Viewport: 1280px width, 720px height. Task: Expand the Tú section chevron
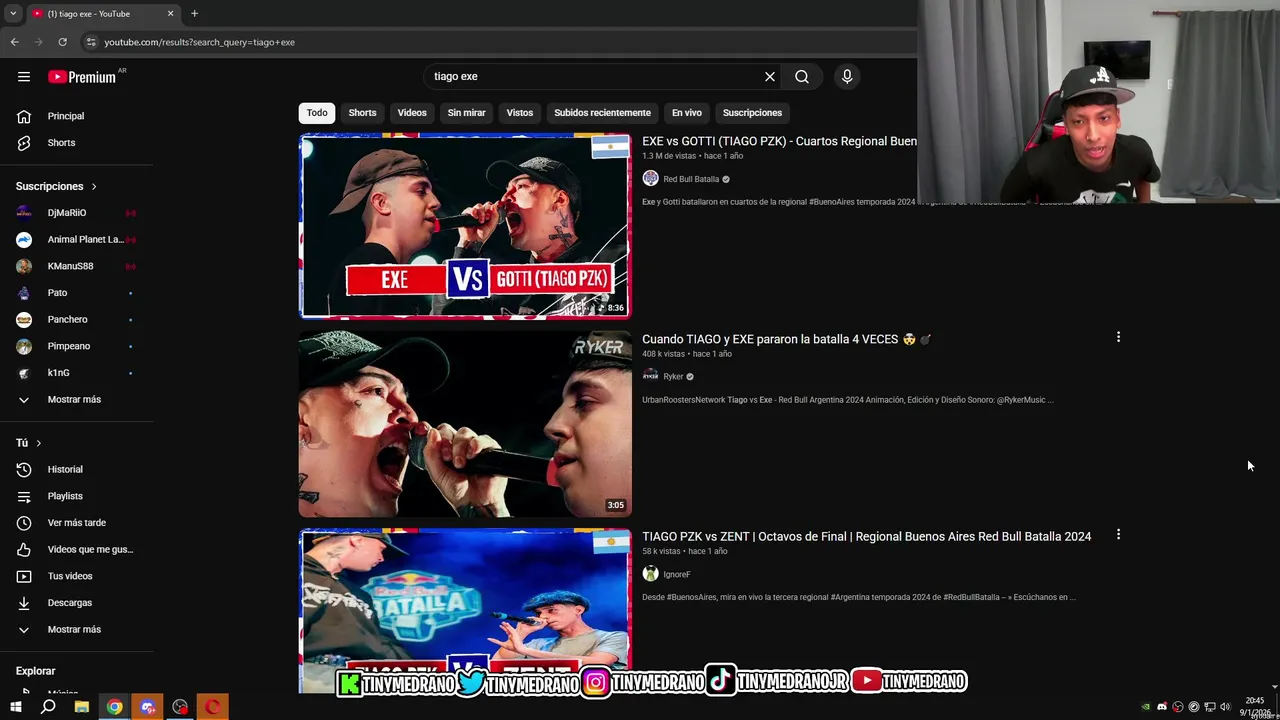pyautogui.click(x=39, y=443)
